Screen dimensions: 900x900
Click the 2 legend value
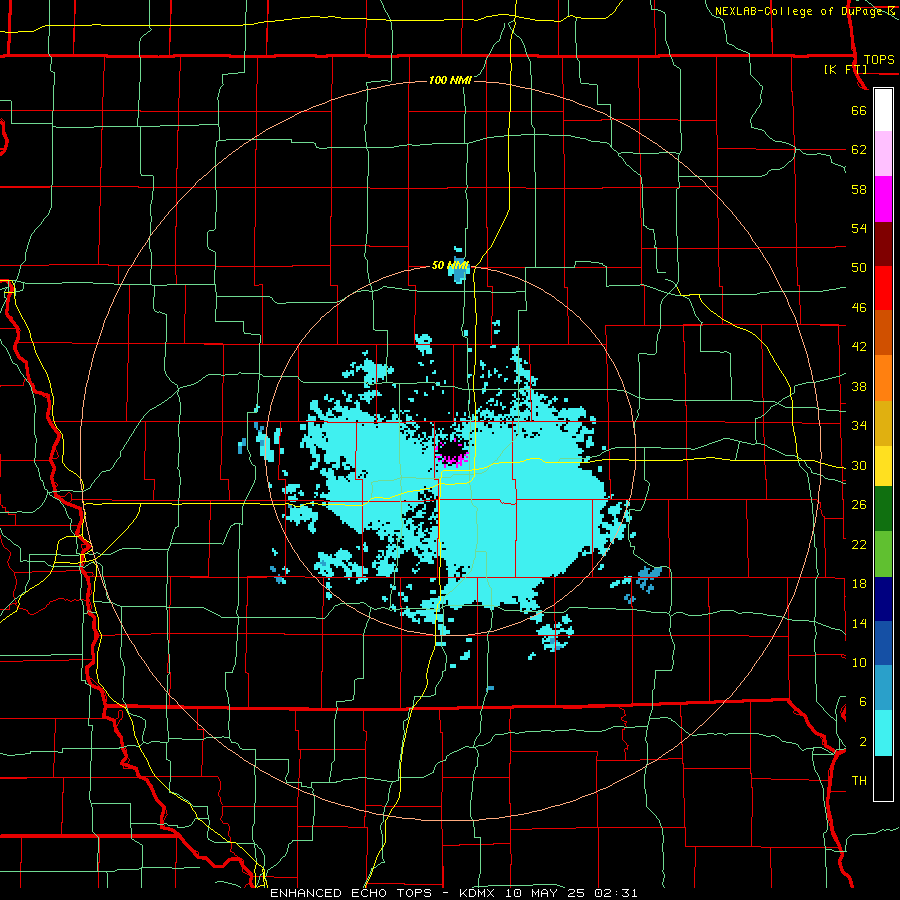click(863, 742)
